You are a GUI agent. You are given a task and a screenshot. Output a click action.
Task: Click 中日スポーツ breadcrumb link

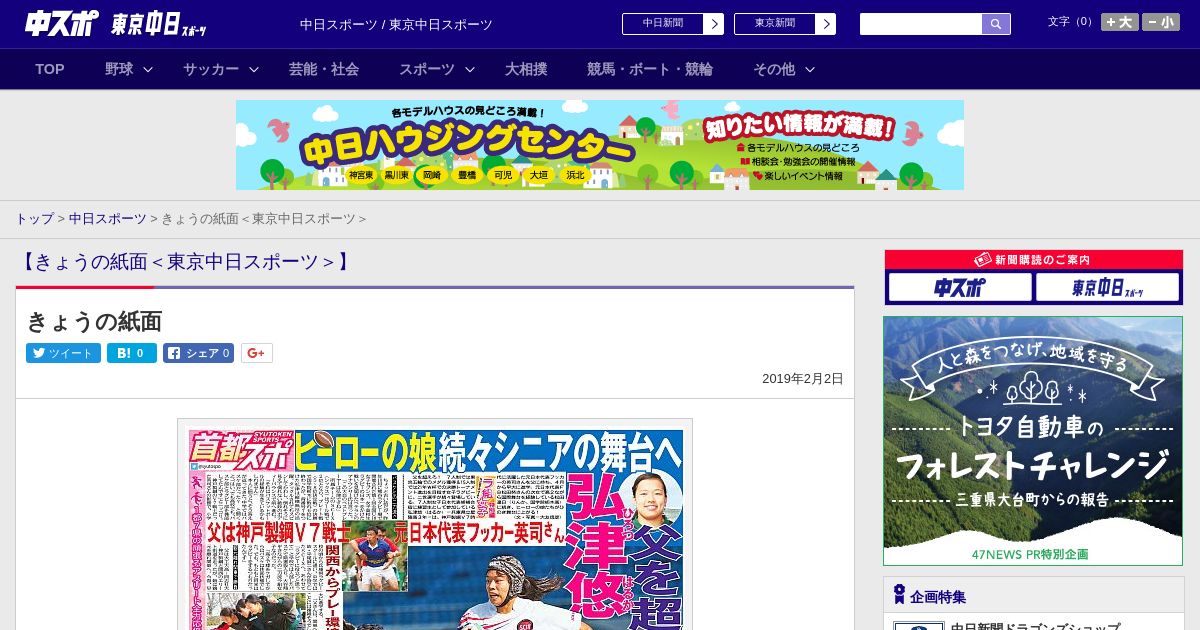click(107, 218)
